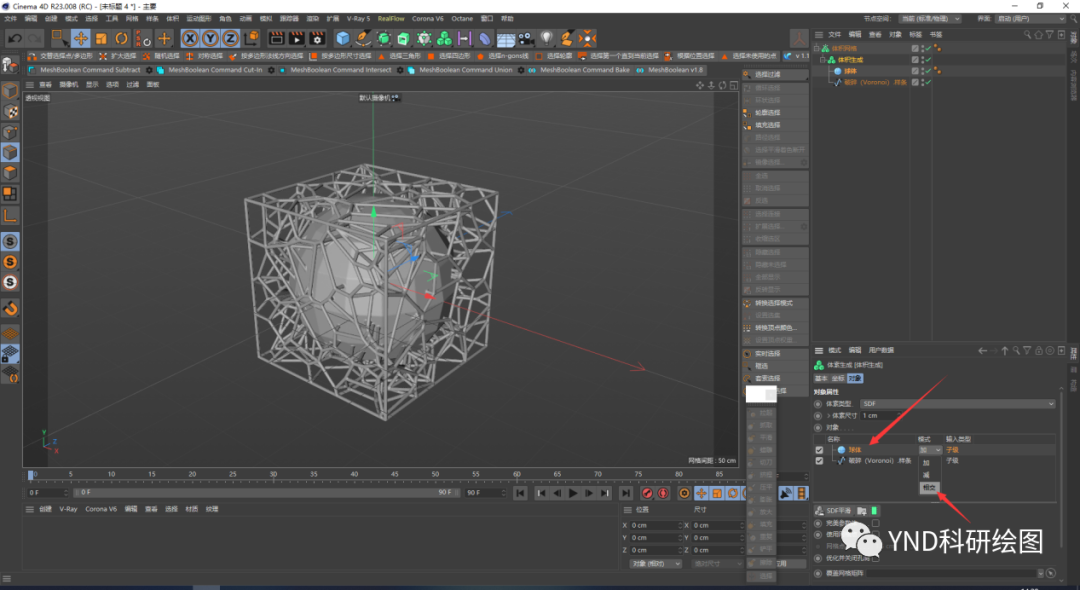Click the orange magnet Snap icon
The height and width of the screenshot is (590, 1080).
coord(10,308)
